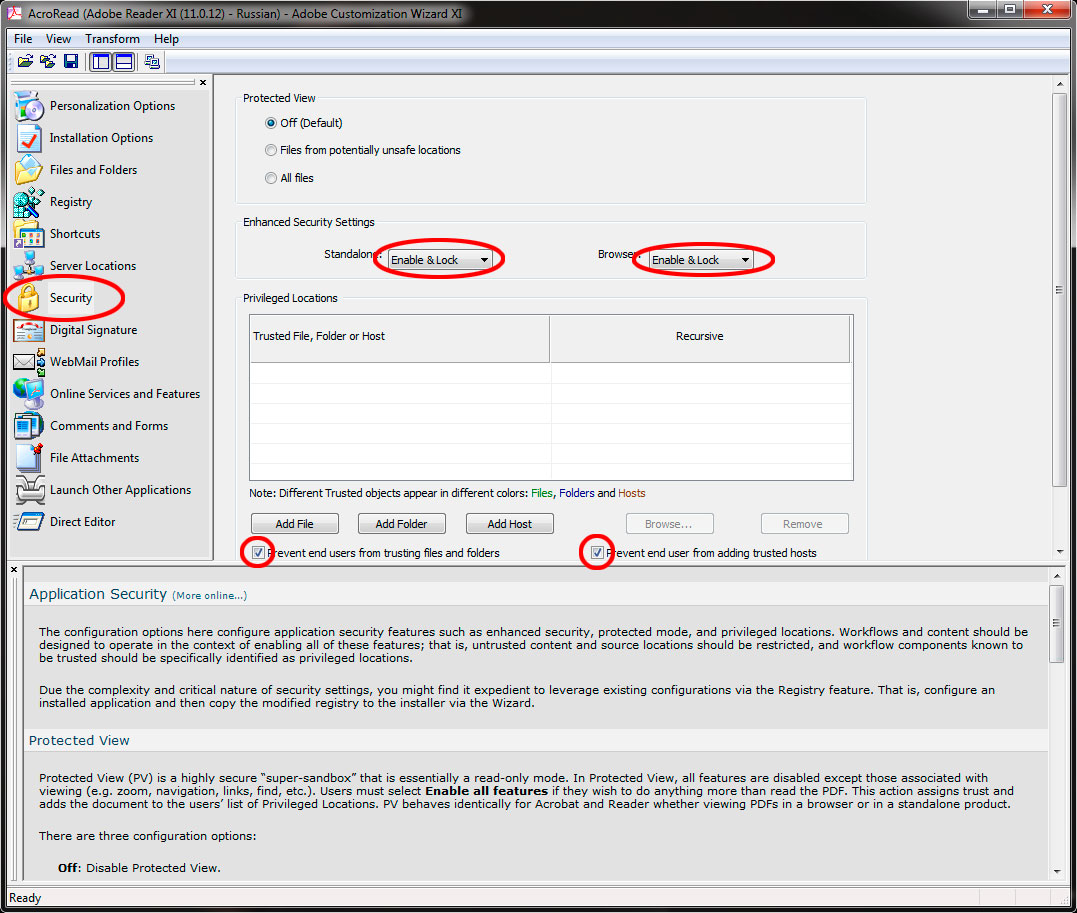Viewport: 1077px width, 913px height.
Task: Open the Shortcuts section
Action: [58, 234]
